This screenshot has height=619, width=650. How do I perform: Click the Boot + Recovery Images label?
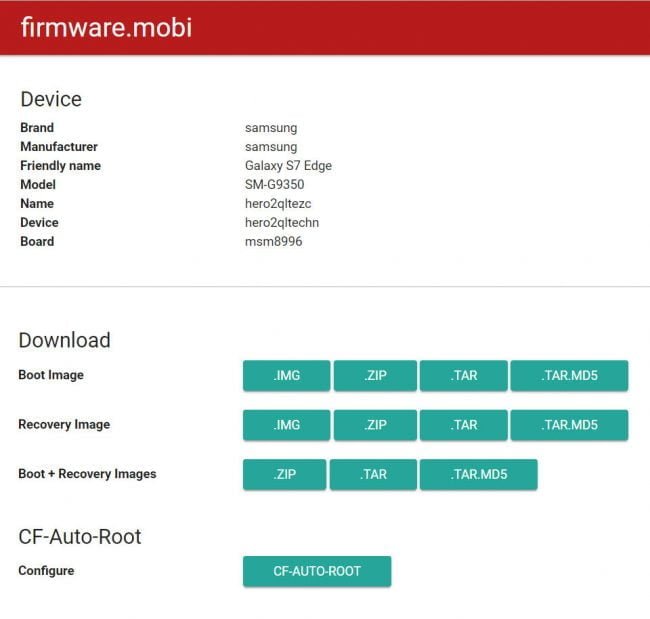point(87,473)
